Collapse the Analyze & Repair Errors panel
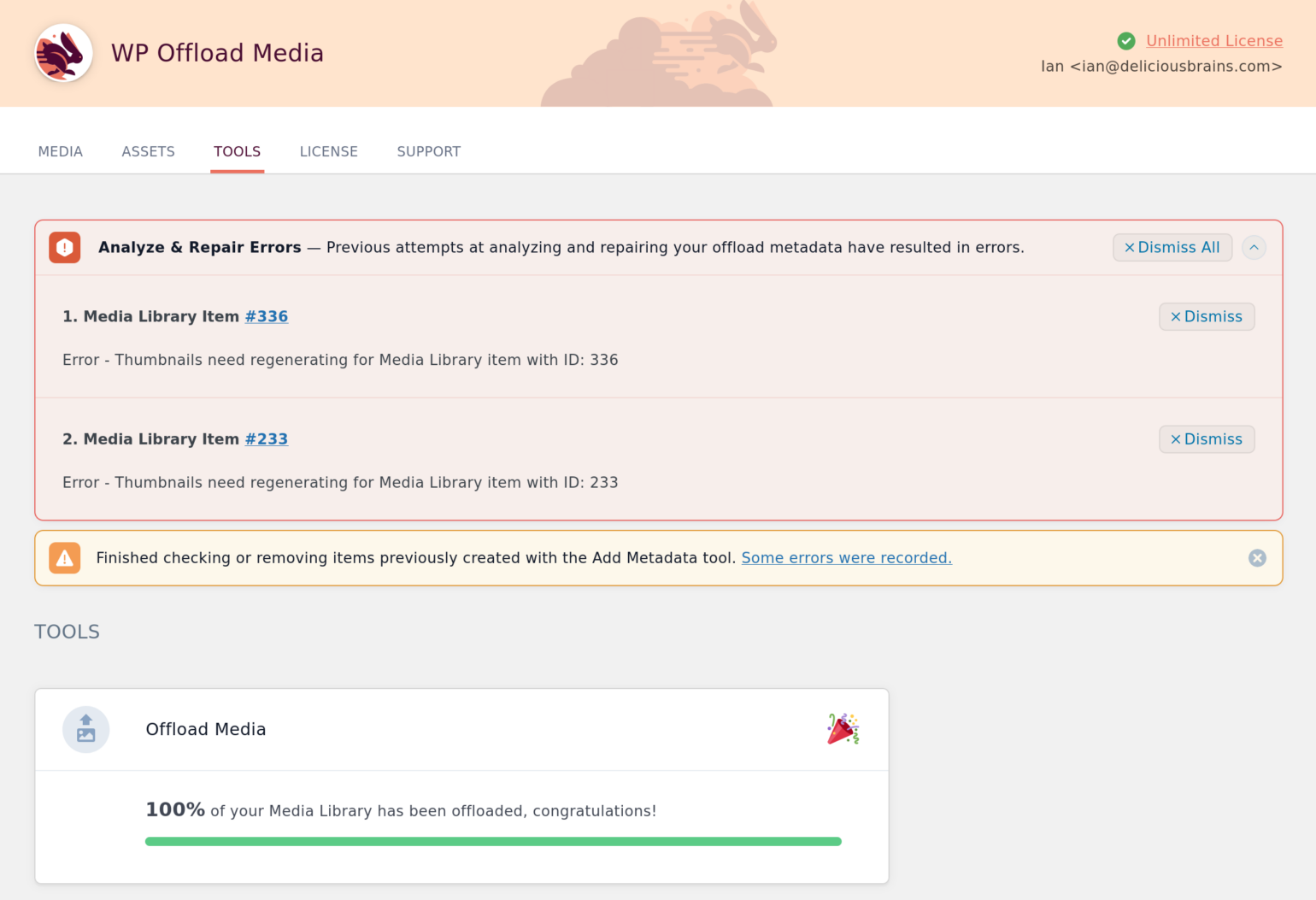 pos(1254,248)
